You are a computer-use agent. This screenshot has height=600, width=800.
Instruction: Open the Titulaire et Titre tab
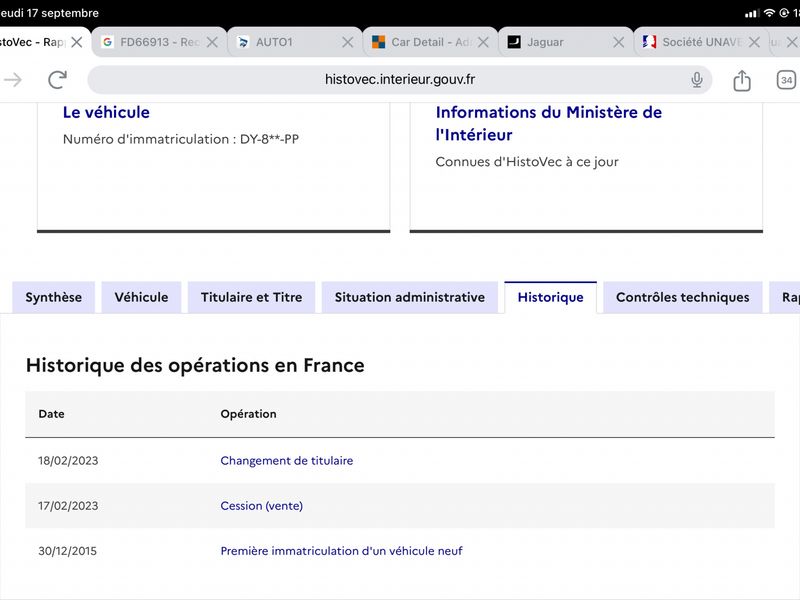click(252, 297)
